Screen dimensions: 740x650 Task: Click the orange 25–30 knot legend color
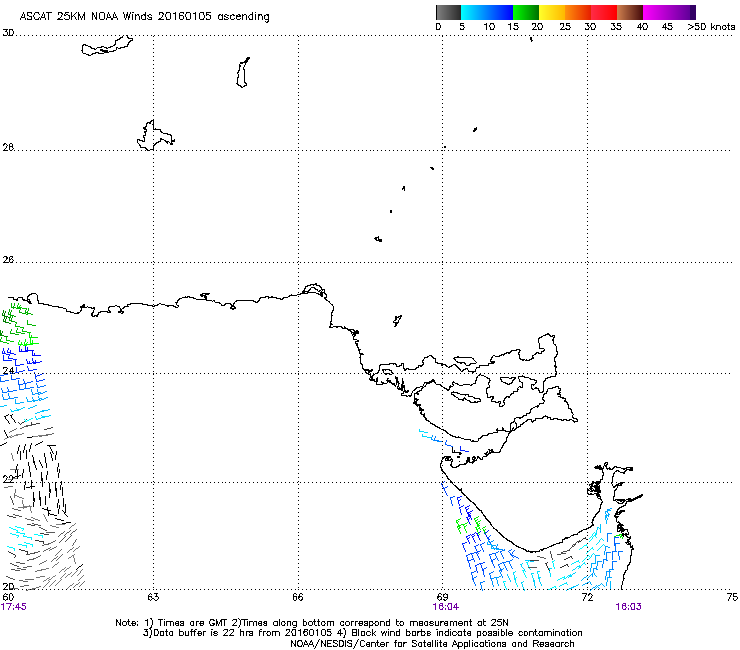click(578, 12)
